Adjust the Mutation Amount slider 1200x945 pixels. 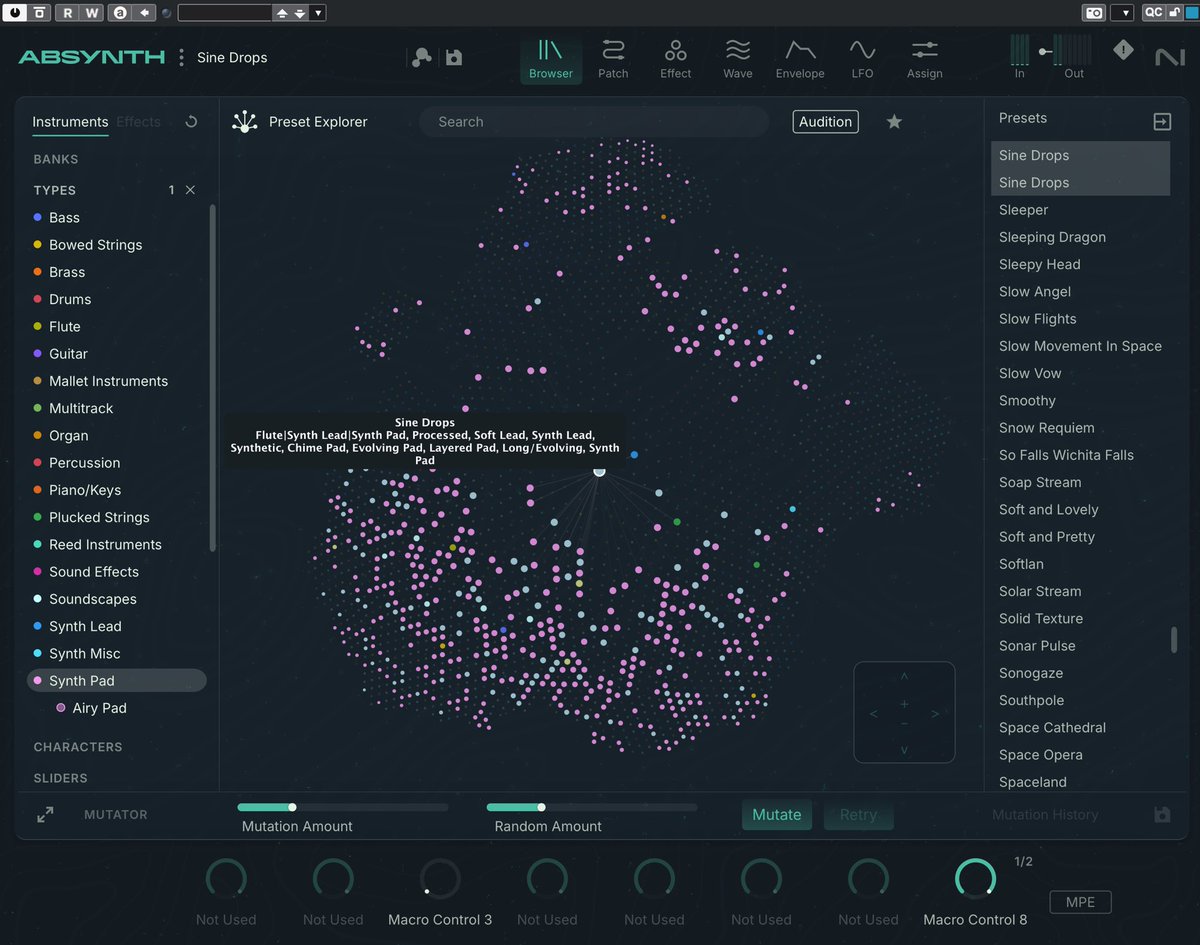pyautogui.click(x=343, y=807)
